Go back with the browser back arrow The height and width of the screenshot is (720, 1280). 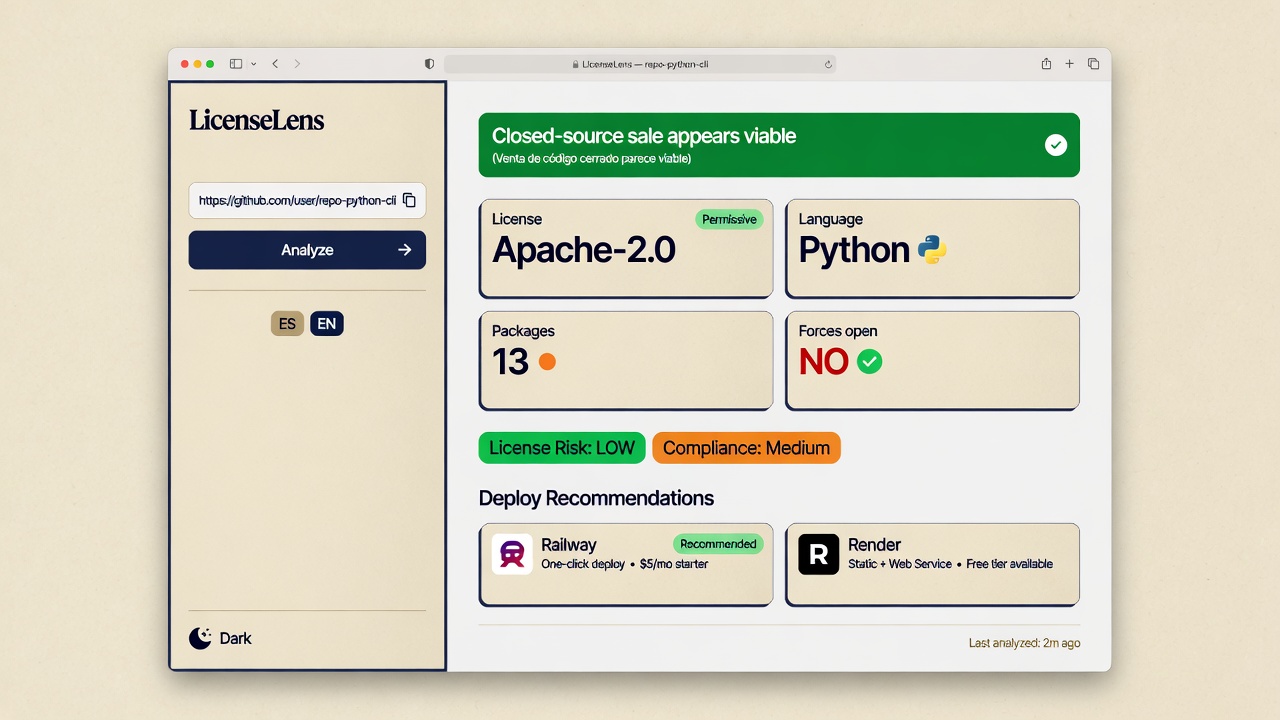tap(275, 64)
